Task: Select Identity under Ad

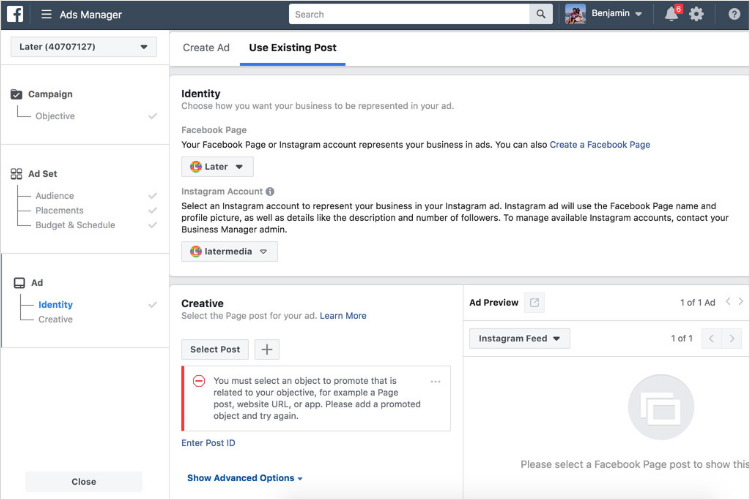Action: pyautogui.click(x=55, y=305)
